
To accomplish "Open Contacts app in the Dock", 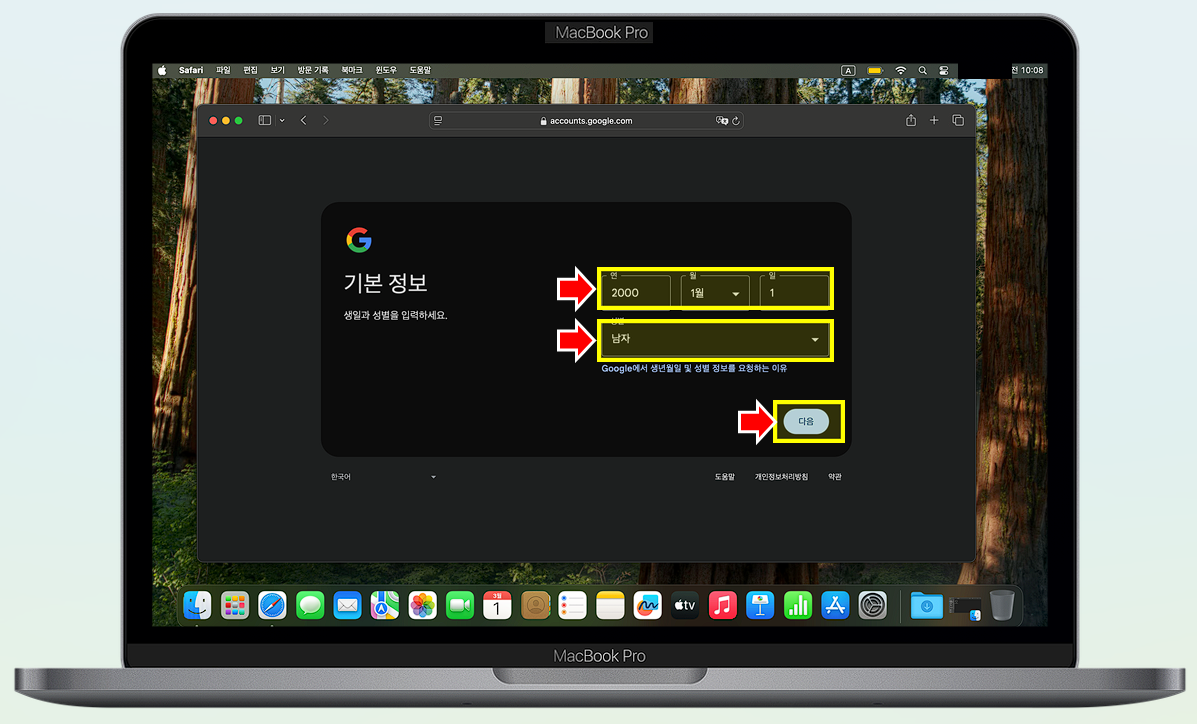I will click(535, 606).
